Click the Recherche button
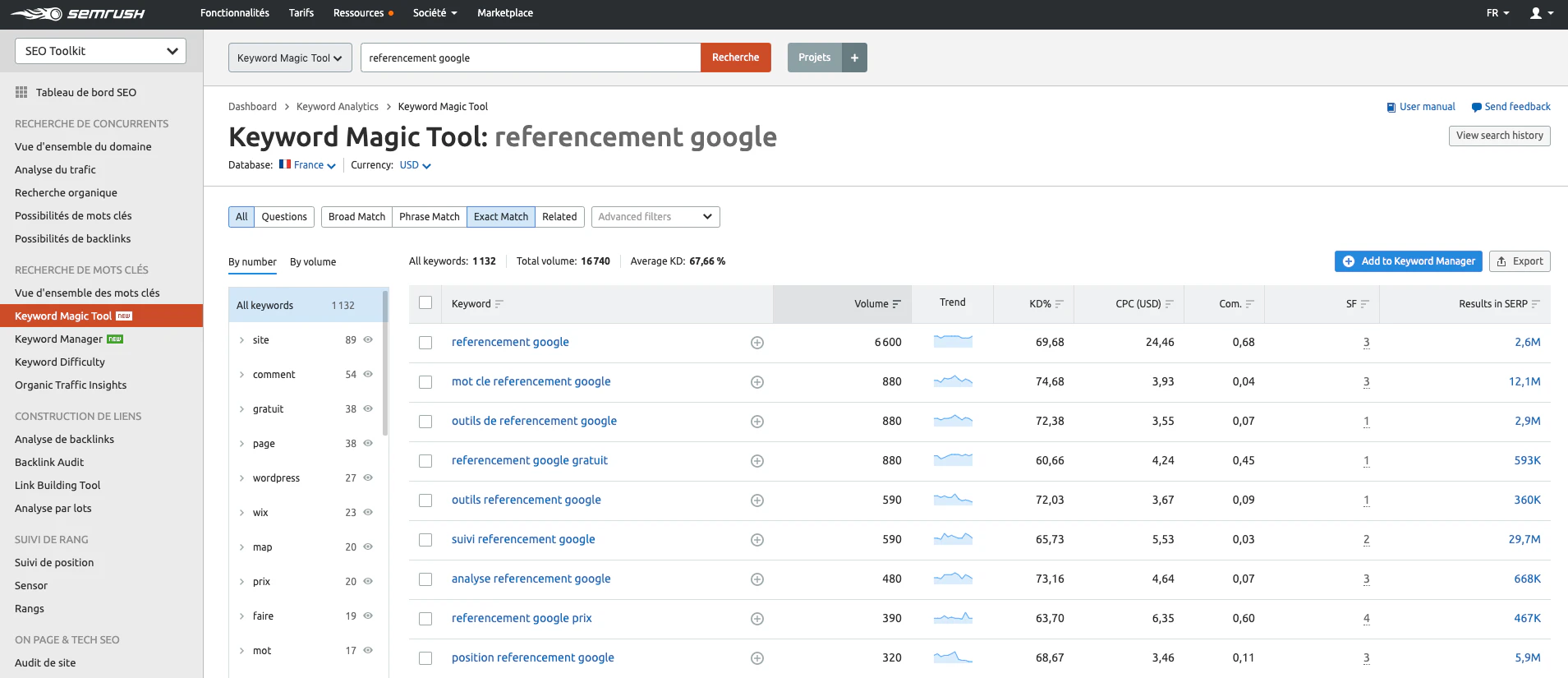 pyautogui.click(x=736, y=58)
